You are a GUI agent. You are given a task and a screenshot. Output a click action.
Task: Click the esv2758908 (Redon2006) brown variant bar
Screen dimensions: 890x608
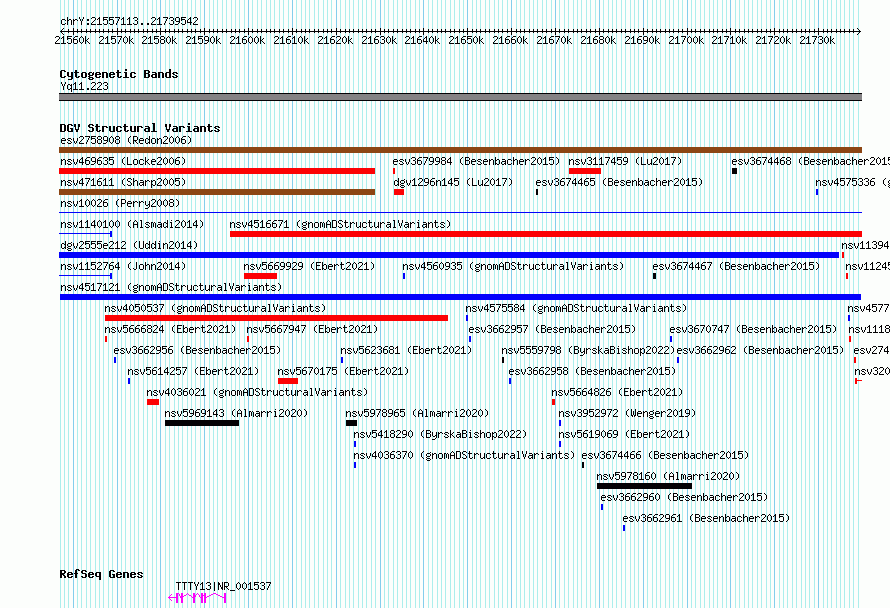coord(460,150)
